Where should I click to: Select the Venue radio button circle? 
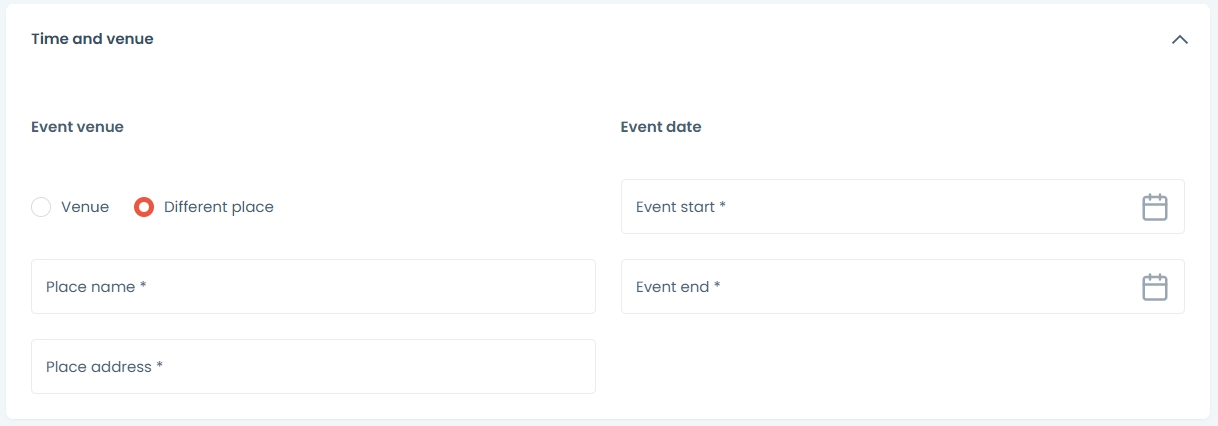pos(41,207)
